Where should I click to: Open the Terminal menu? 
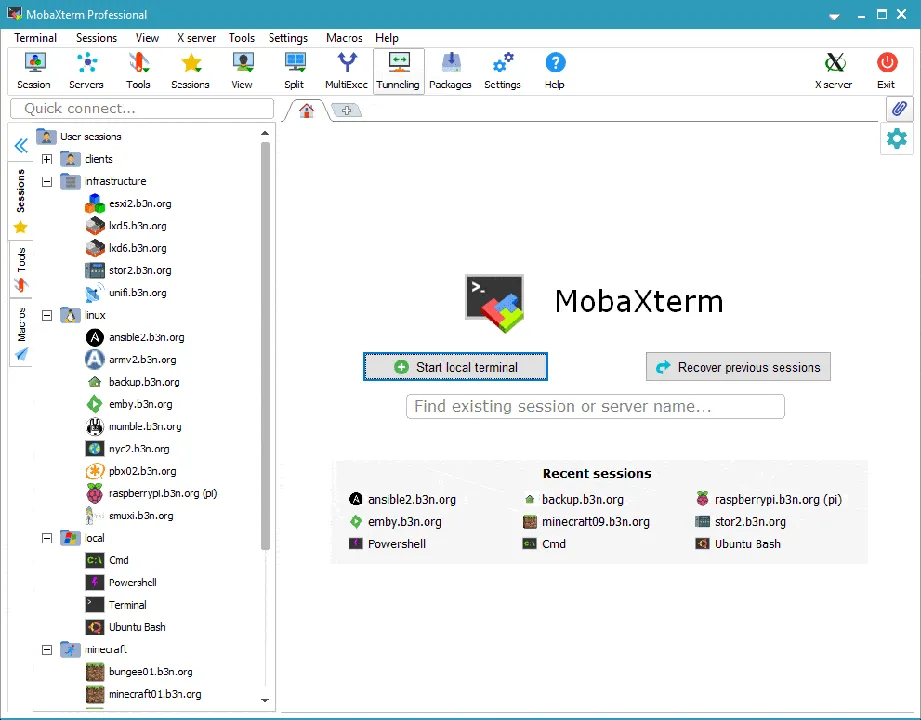pos(35,38)
